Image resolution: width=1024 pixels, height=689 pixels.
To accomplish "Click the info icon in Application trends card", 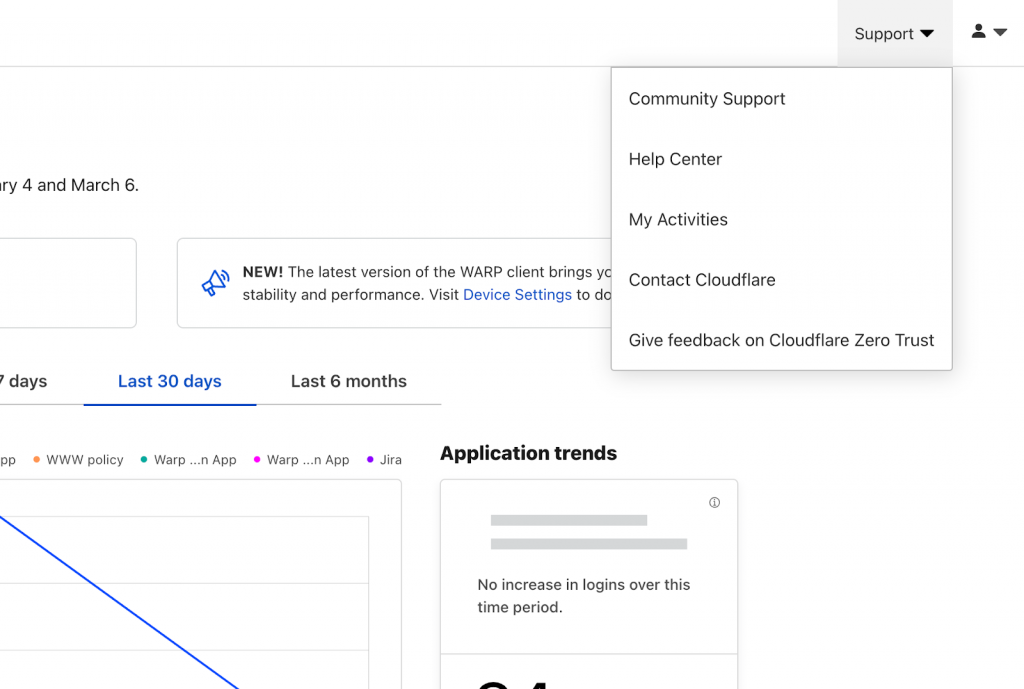I will click(x=714, y=502).
